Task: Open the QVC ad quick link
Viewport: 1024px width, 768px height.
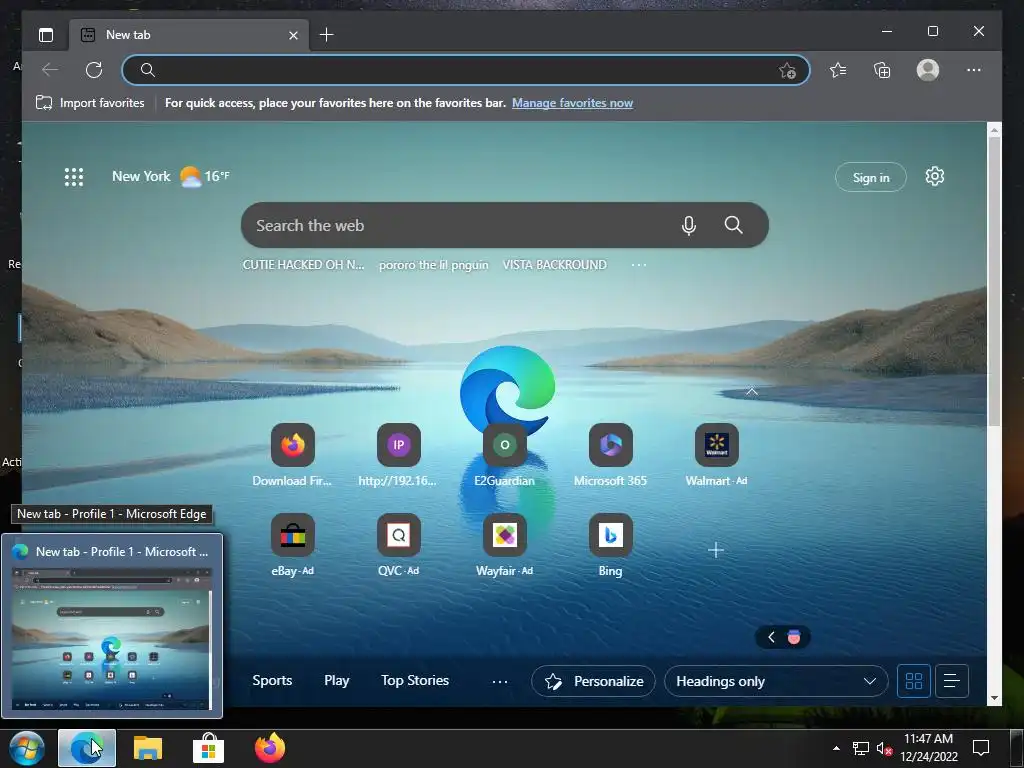Action: click(398, 545)
